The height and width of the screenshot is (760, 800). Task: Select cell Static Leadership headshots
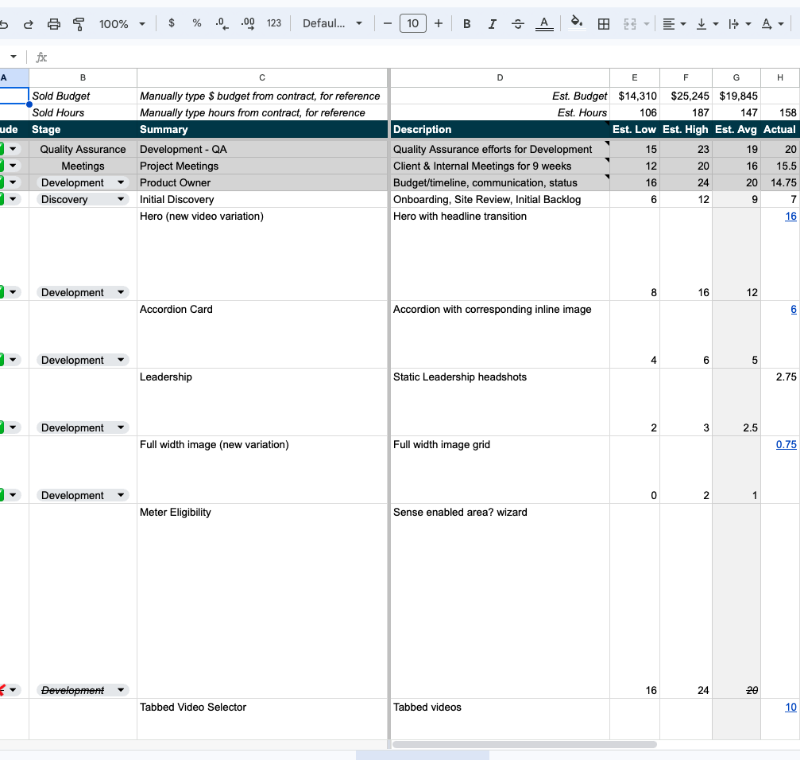click(499, 402)
